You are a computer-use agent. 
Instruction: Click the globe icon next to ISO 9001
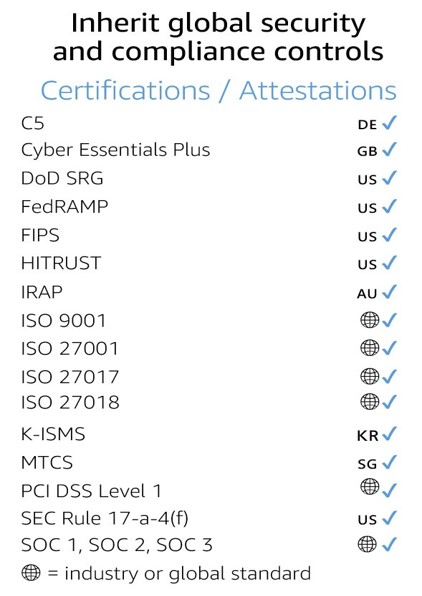pyautogui.click(x=369, y=320)
